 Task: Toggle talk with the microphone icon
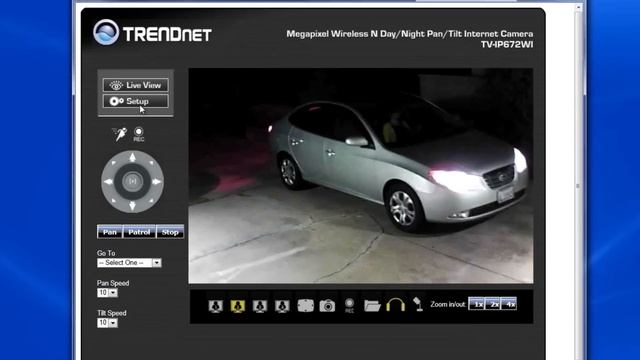[418, 304]
